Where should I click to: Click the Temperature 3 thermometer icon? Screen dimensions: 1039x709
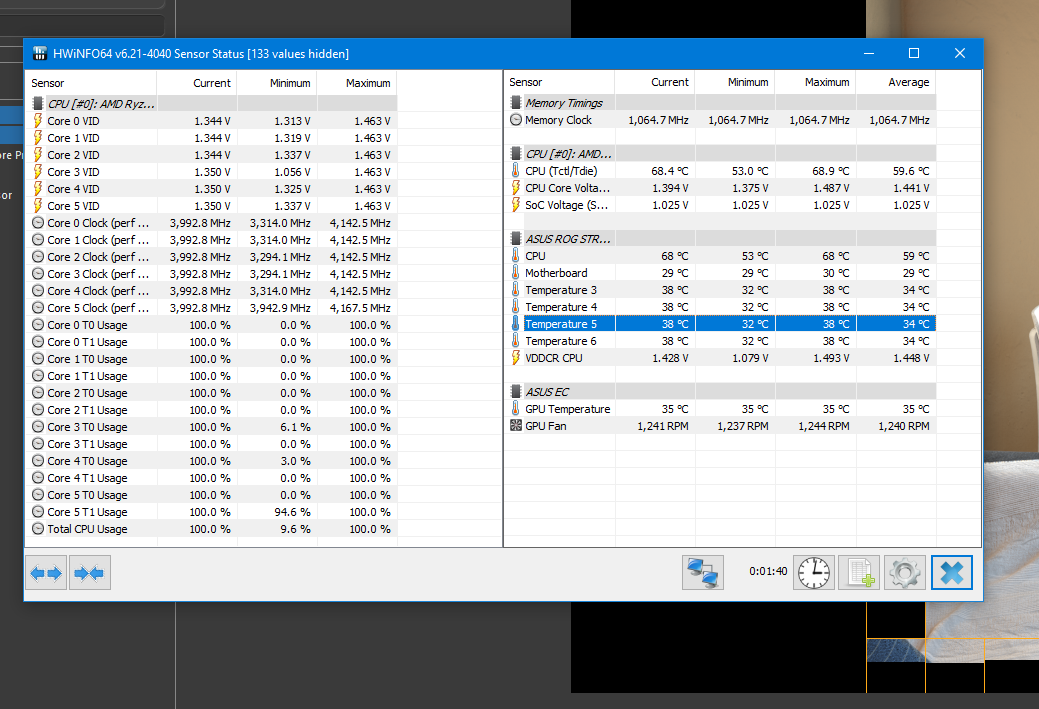point(516,290)
